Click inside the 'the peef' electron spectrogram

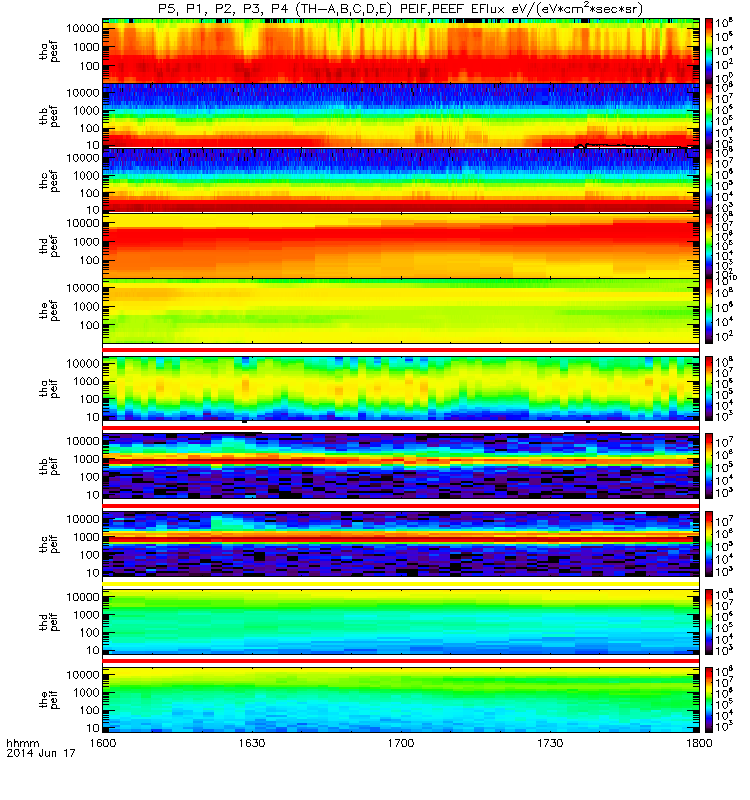click(401, 311)
